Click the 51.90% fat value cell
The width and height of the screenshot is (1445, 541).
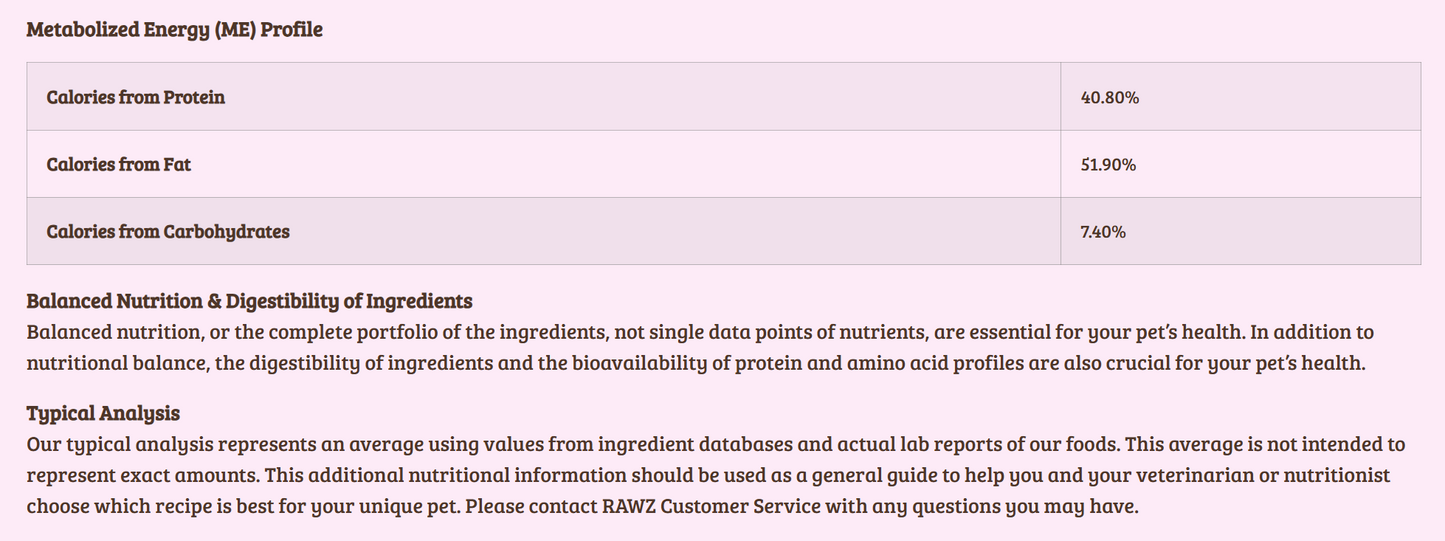(1108, 164)
